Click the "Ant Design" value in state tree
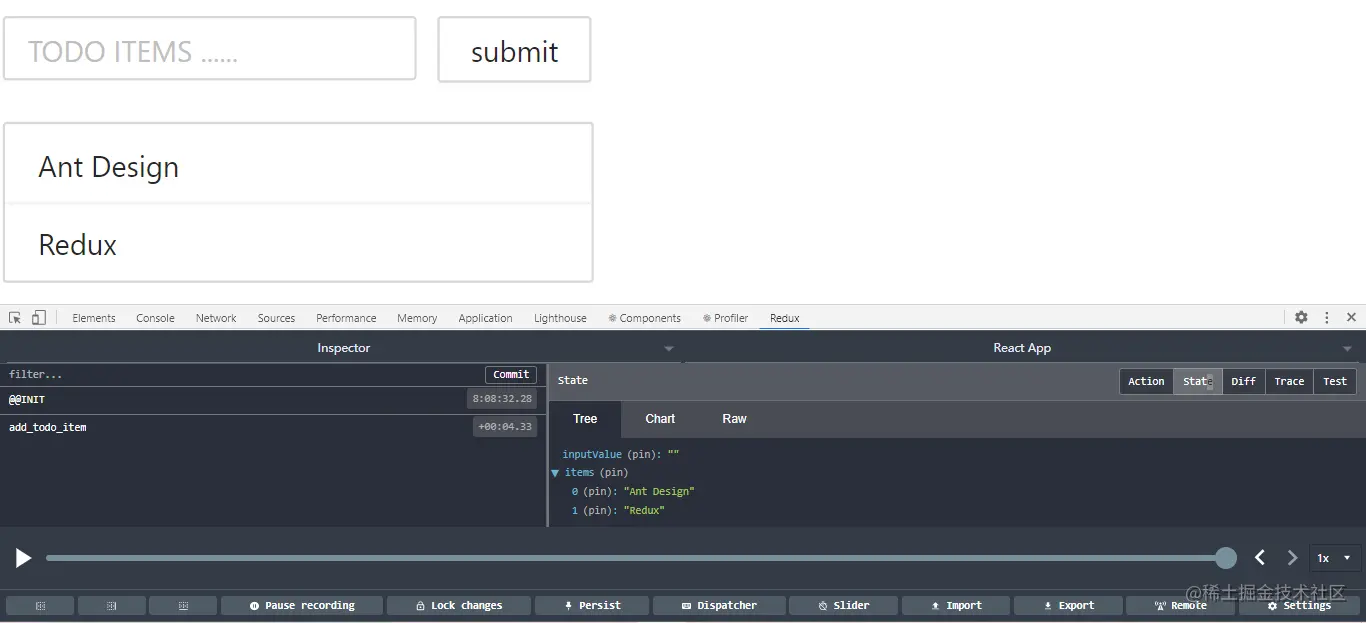The image size is (1366, 623). pyautogui.click(x=659, y=491)
